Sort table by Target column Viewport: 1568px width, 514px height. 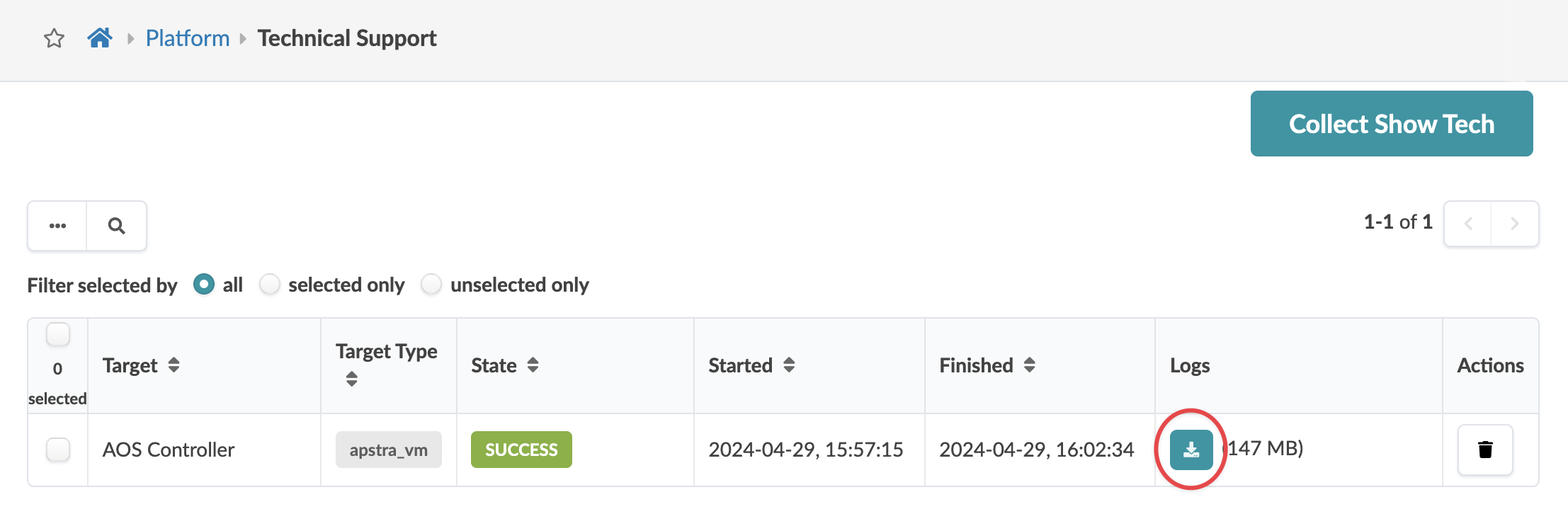[x=174, y=365]
